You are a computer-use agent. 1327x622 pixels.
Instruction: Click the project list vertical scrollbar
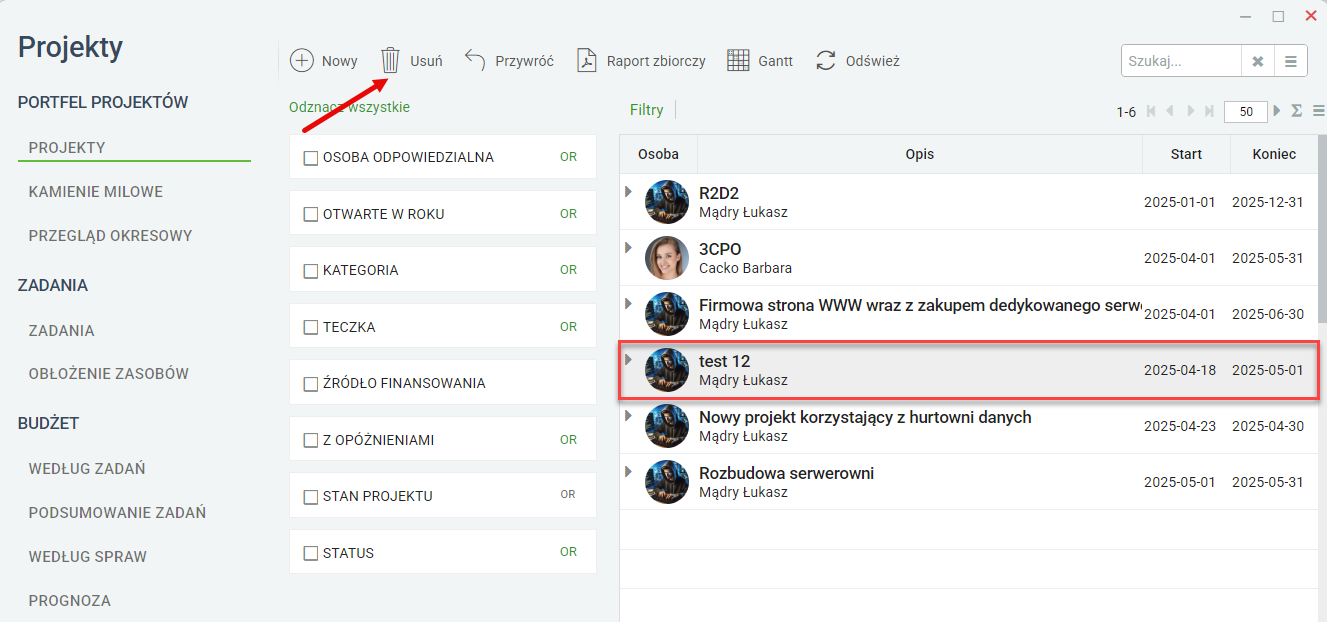coord(1323,230)
